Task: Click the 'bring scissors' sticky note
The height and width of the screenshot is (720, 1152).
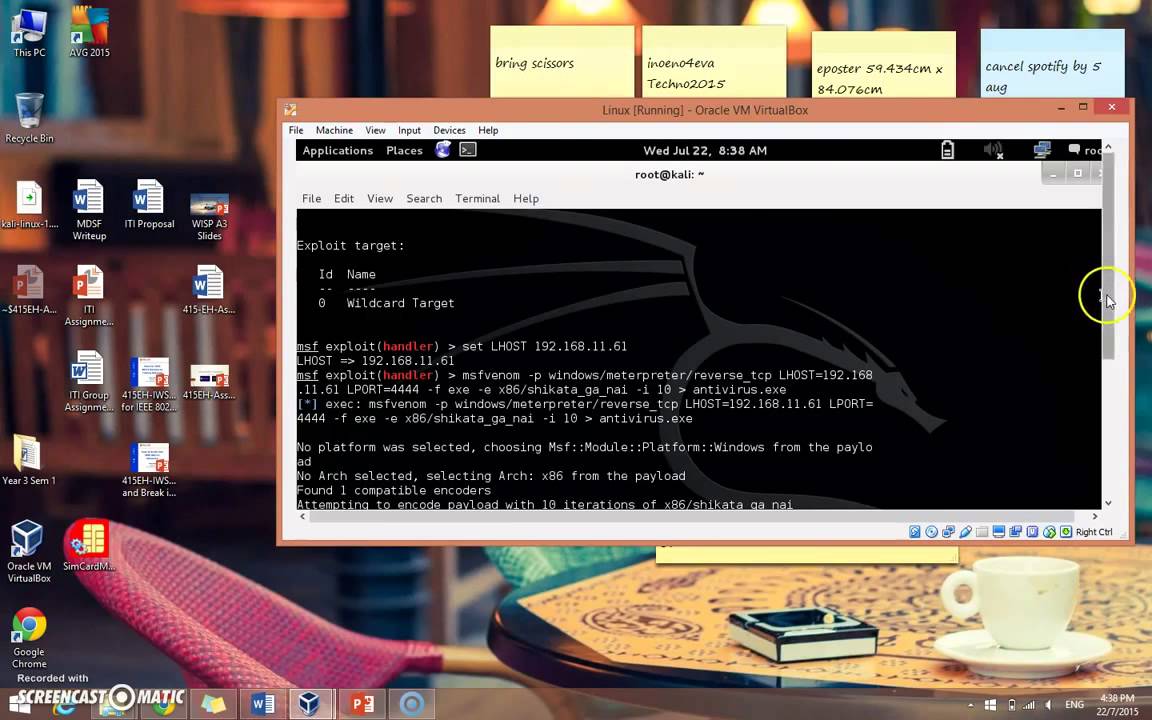Action: tap(562, 62)
